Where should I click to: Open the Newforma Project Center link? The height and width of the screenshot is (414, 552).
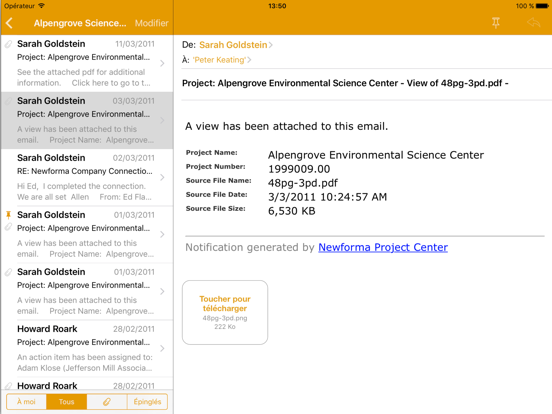pos(383,247)
